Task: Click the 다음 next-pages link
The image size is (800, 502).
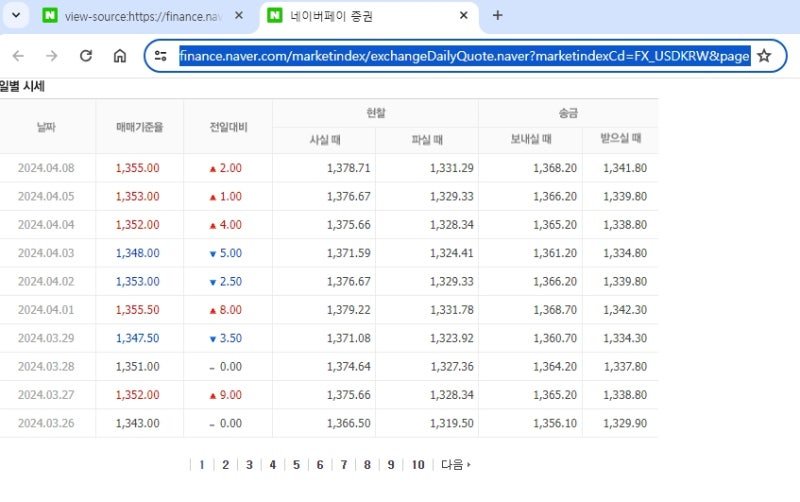Action: click(456, 465)
